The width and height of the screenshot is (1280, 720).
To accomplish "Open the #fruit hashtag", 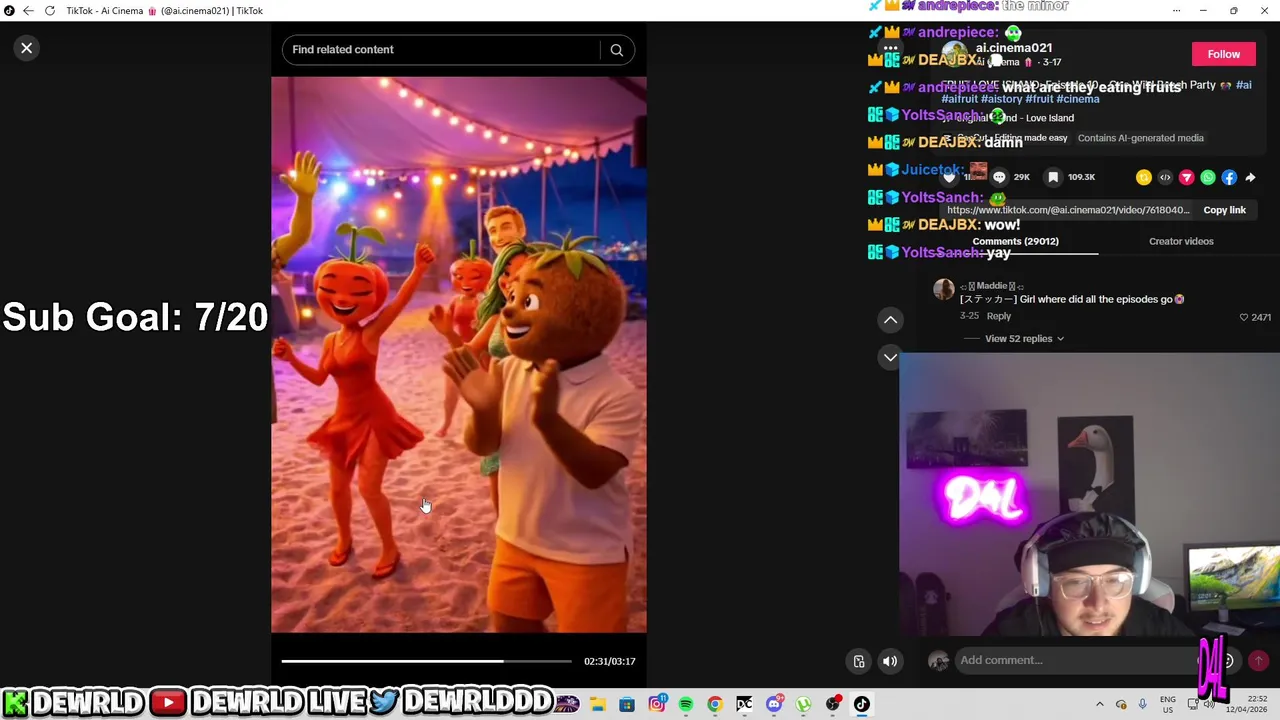I will pyautogui.click(x=1040, y=99).
